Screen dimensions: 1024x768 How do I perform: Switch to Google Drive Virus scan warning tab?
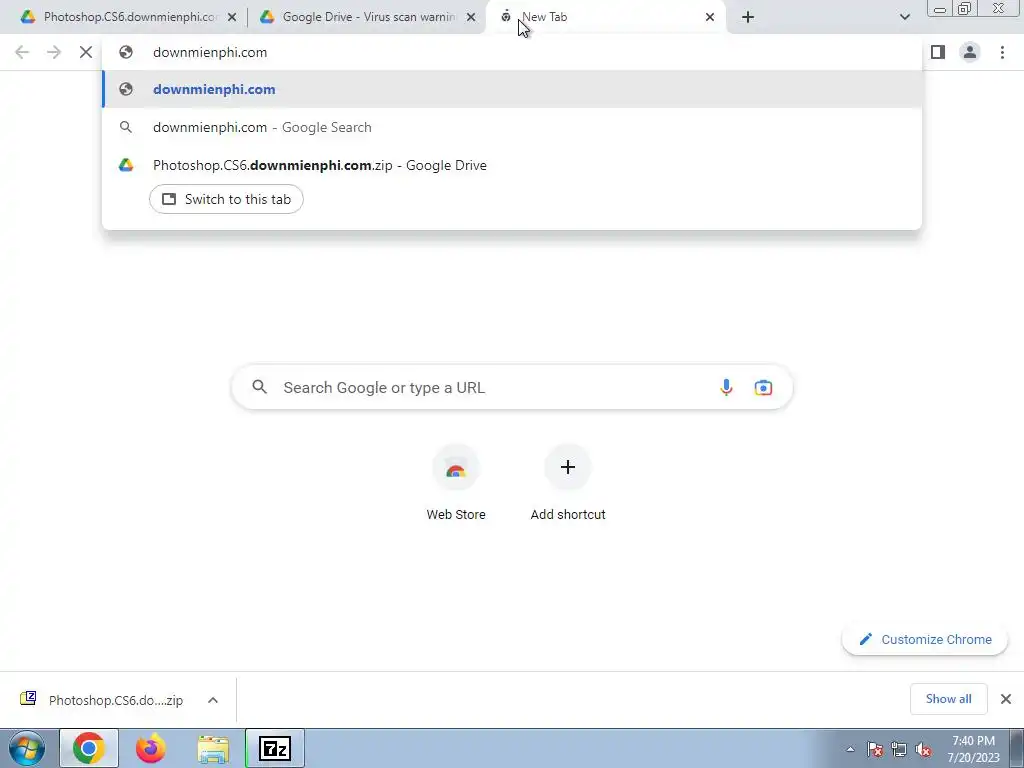[368, 18]
